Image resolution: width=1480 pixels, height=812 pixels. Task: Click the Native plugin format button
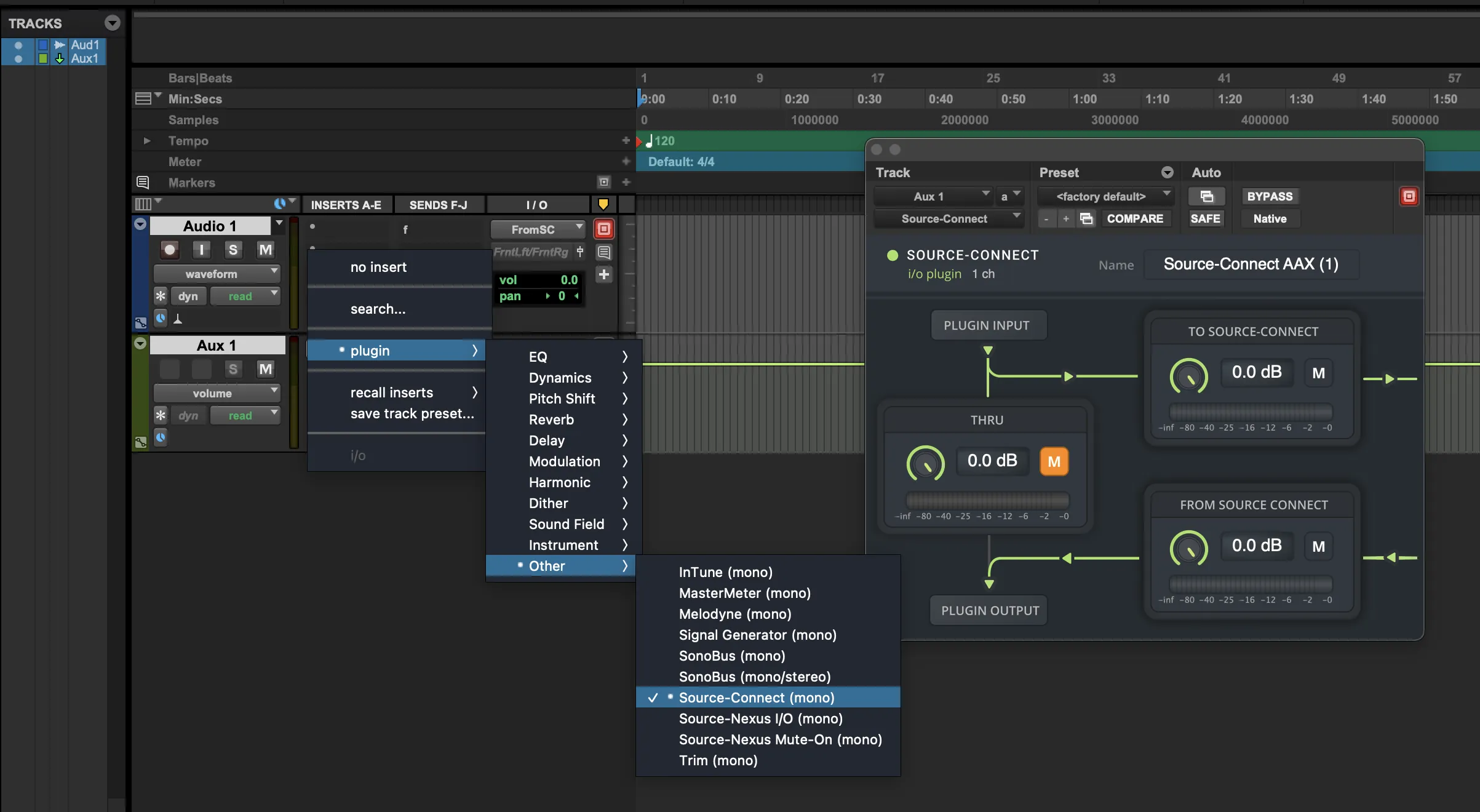point(1270,218)
